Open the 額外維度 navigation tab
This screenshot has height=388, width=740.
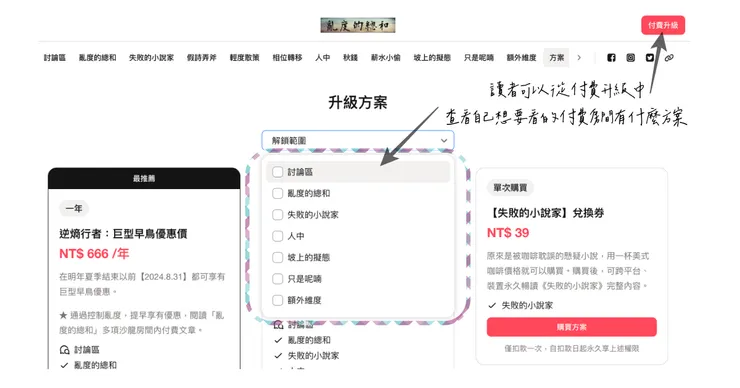[x=521, y=58]
